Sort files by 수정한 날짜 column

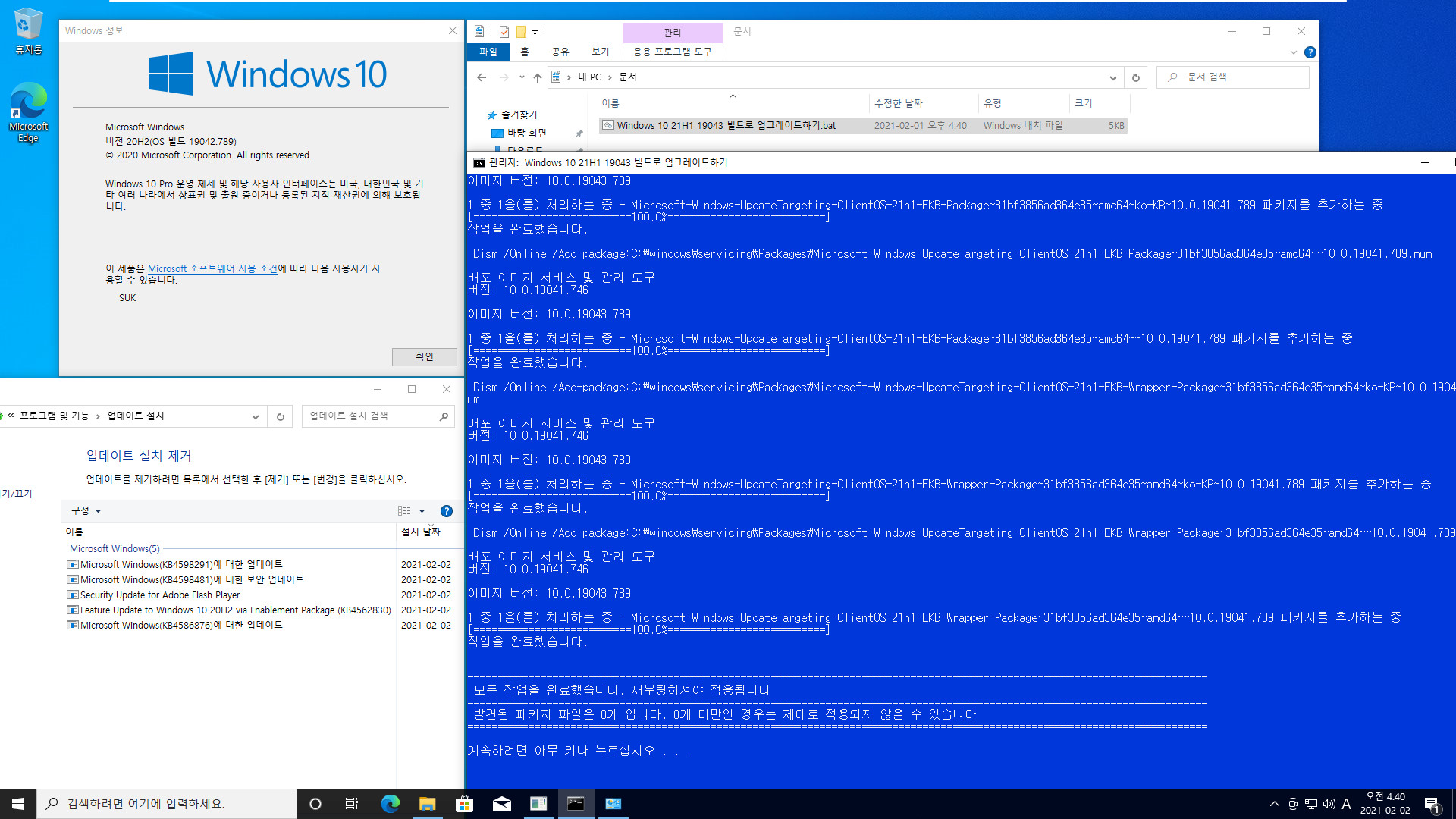924,103
